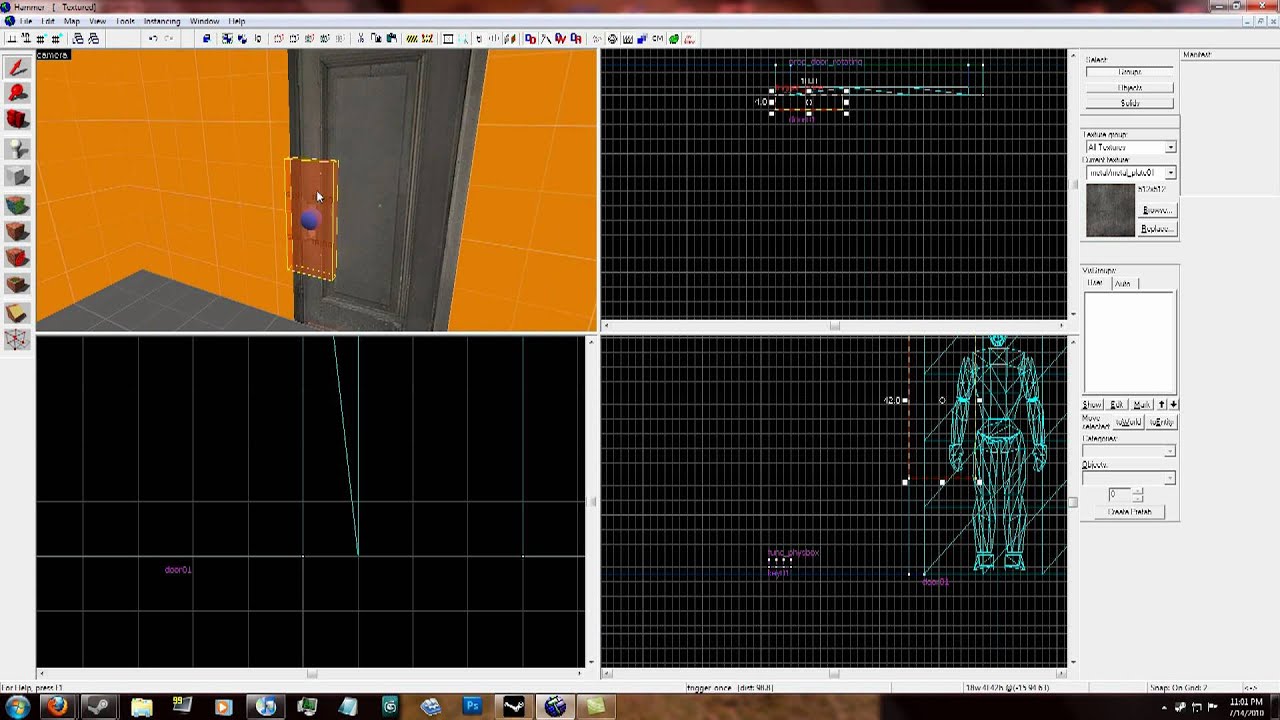This screenshot has height=720, width=1280.
Task: Open the Edit menu
Action: tap(48, 21)
